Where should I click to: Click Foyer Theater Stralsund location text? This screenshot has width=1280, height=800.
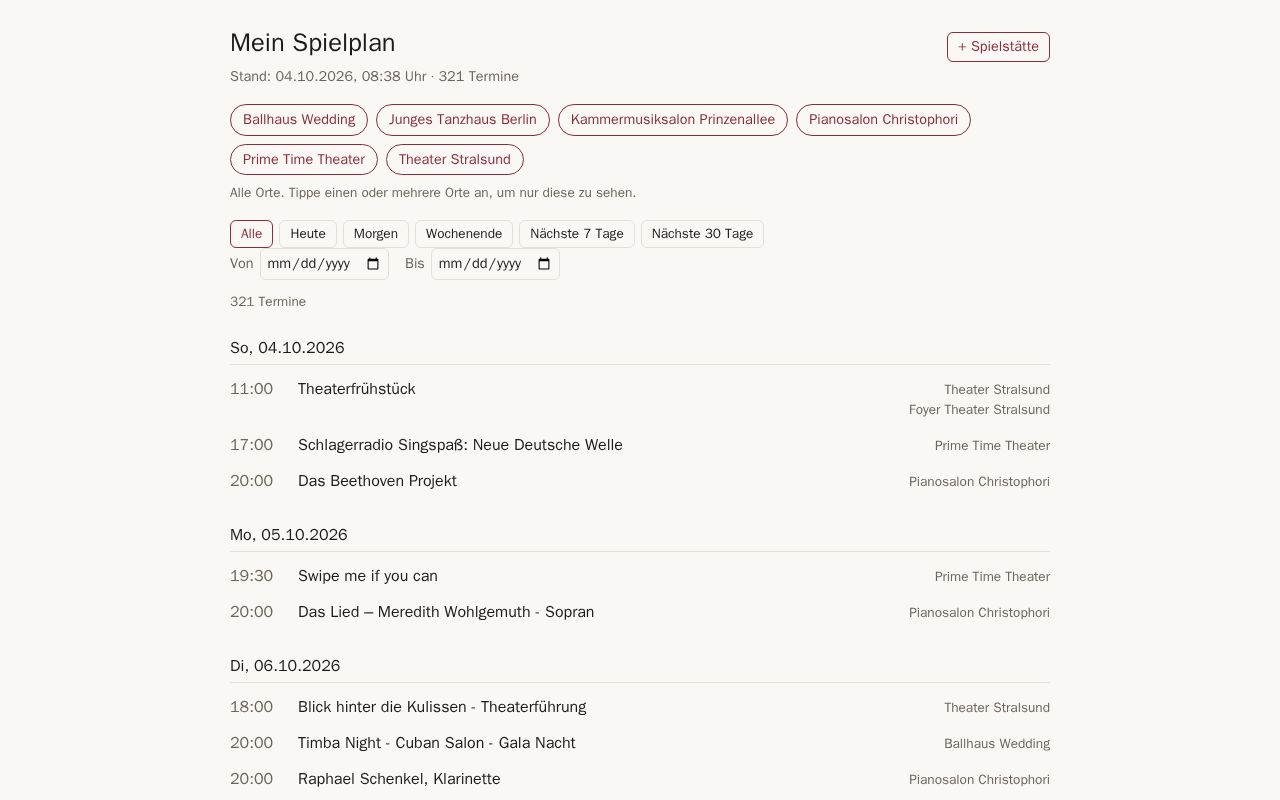point(979,410)
